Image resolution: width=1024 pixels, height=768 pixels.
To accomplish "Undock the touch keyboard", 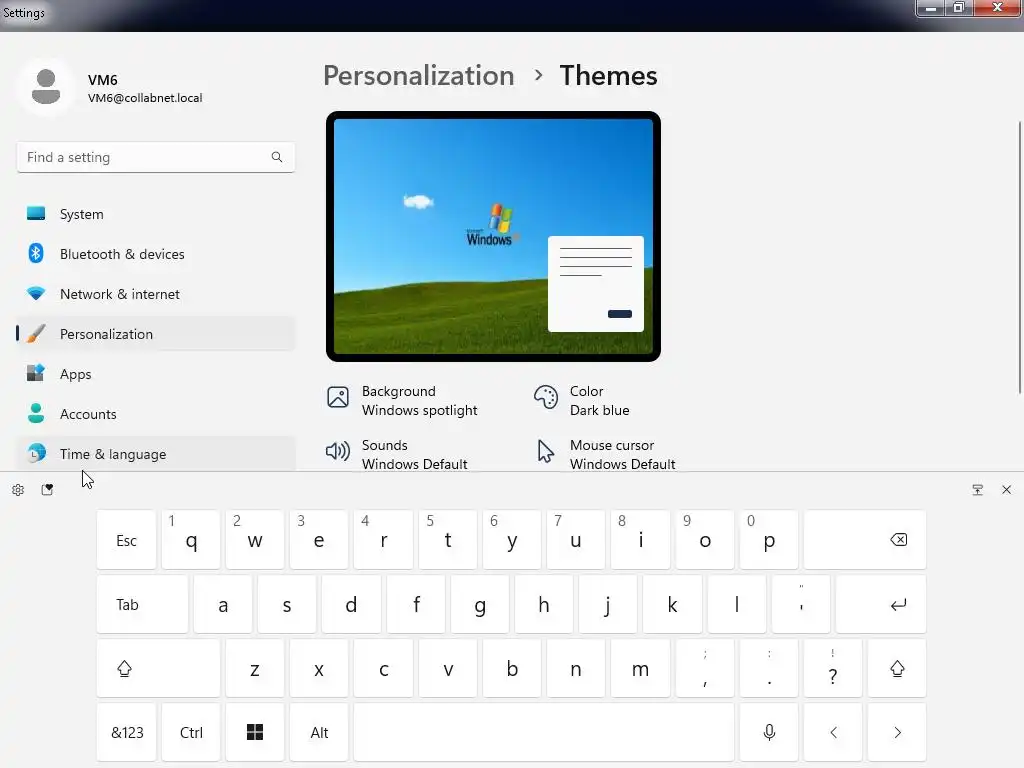I will coord(978,490).
